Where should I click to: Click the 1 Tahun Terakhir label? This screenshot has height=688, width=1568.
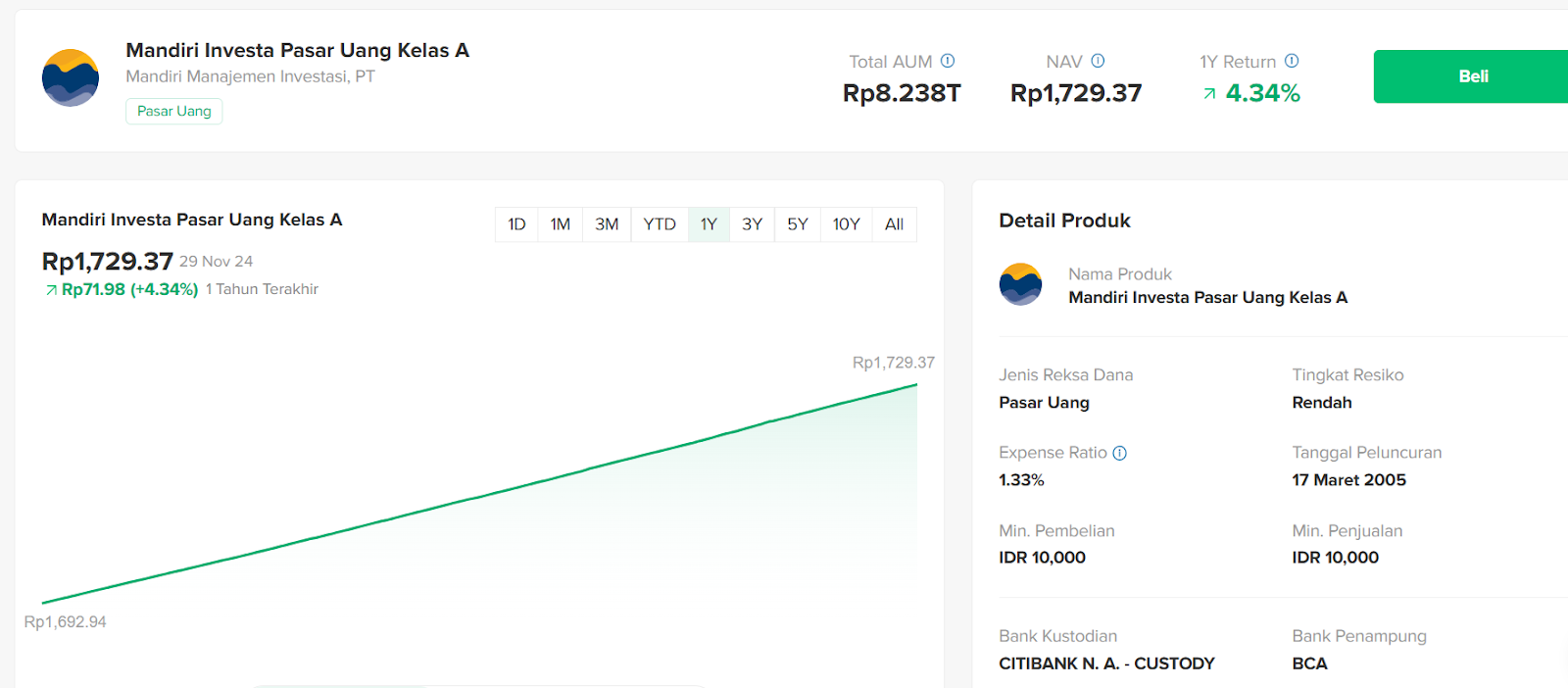pyautogui.click(x=262, y=289)
